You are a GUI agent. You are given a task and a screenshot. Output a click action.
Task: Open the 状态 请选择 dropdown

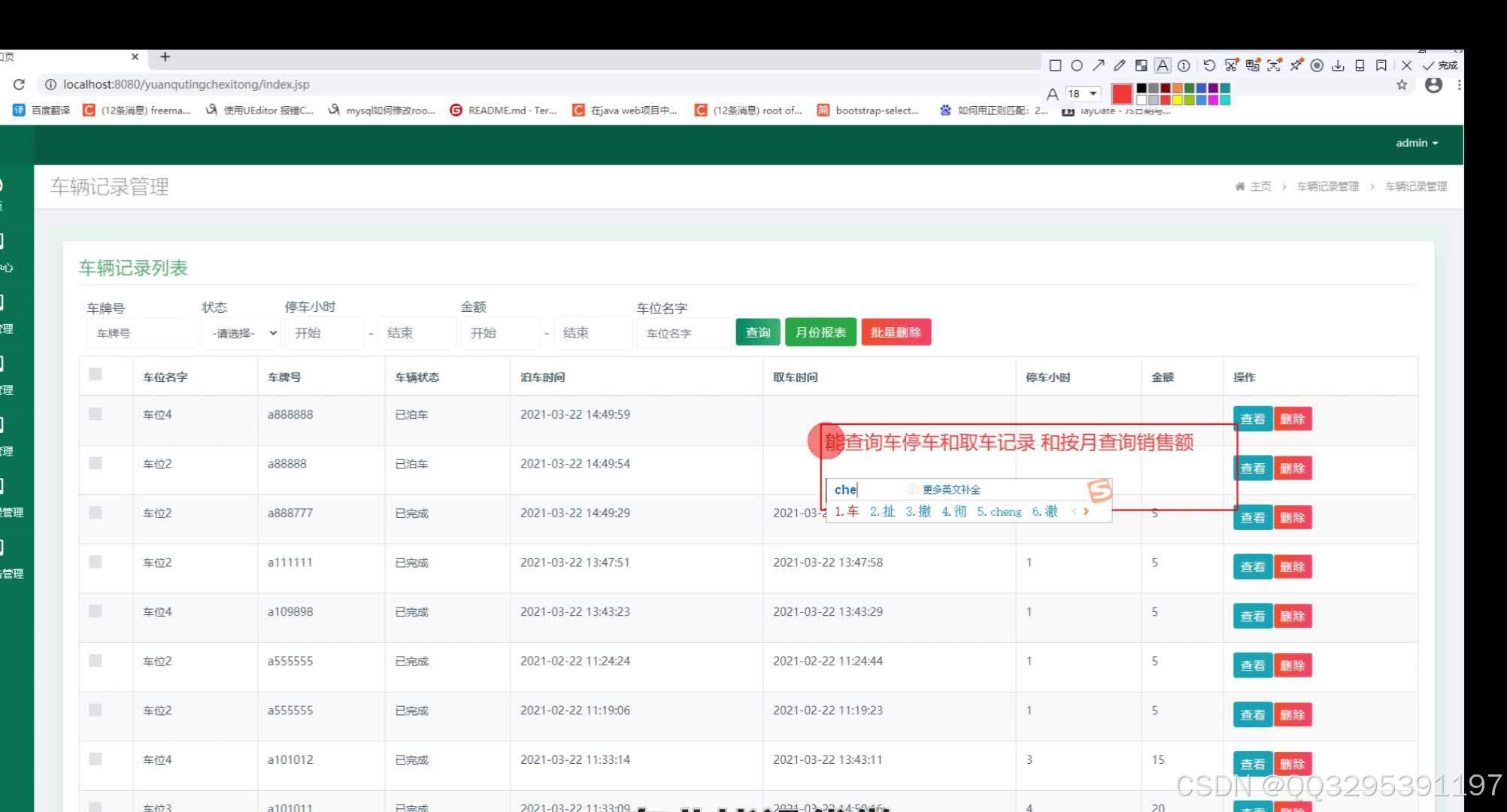[241, 333]
